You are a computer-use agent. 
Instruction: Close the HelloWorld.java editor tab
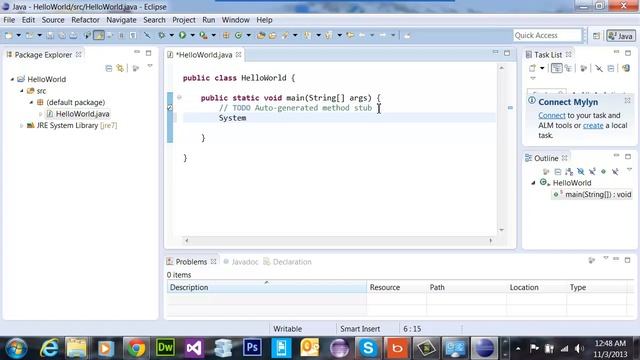[238, 54]
